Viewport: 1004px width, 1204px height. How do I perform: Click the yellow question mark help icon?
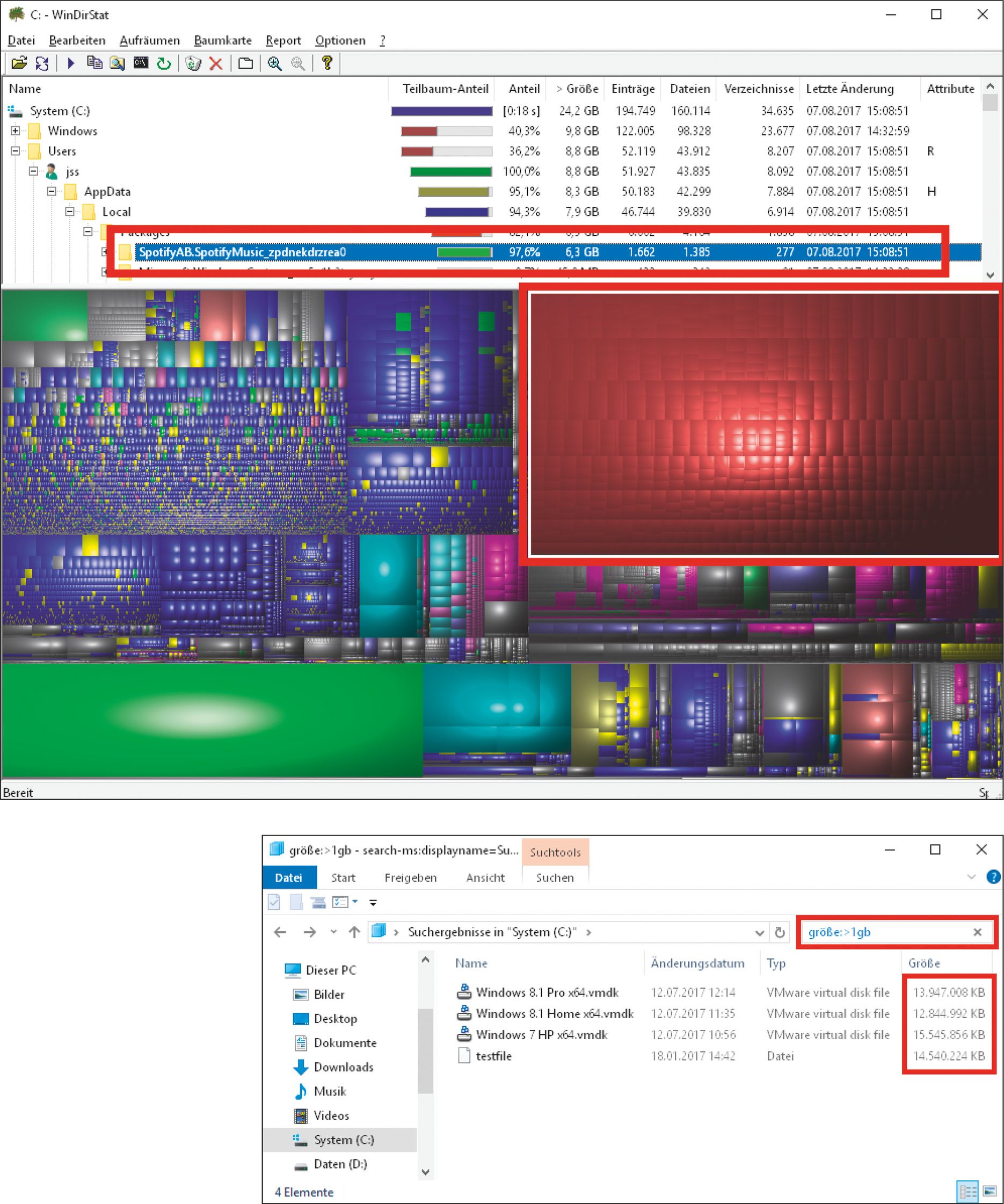pos(327,62)
